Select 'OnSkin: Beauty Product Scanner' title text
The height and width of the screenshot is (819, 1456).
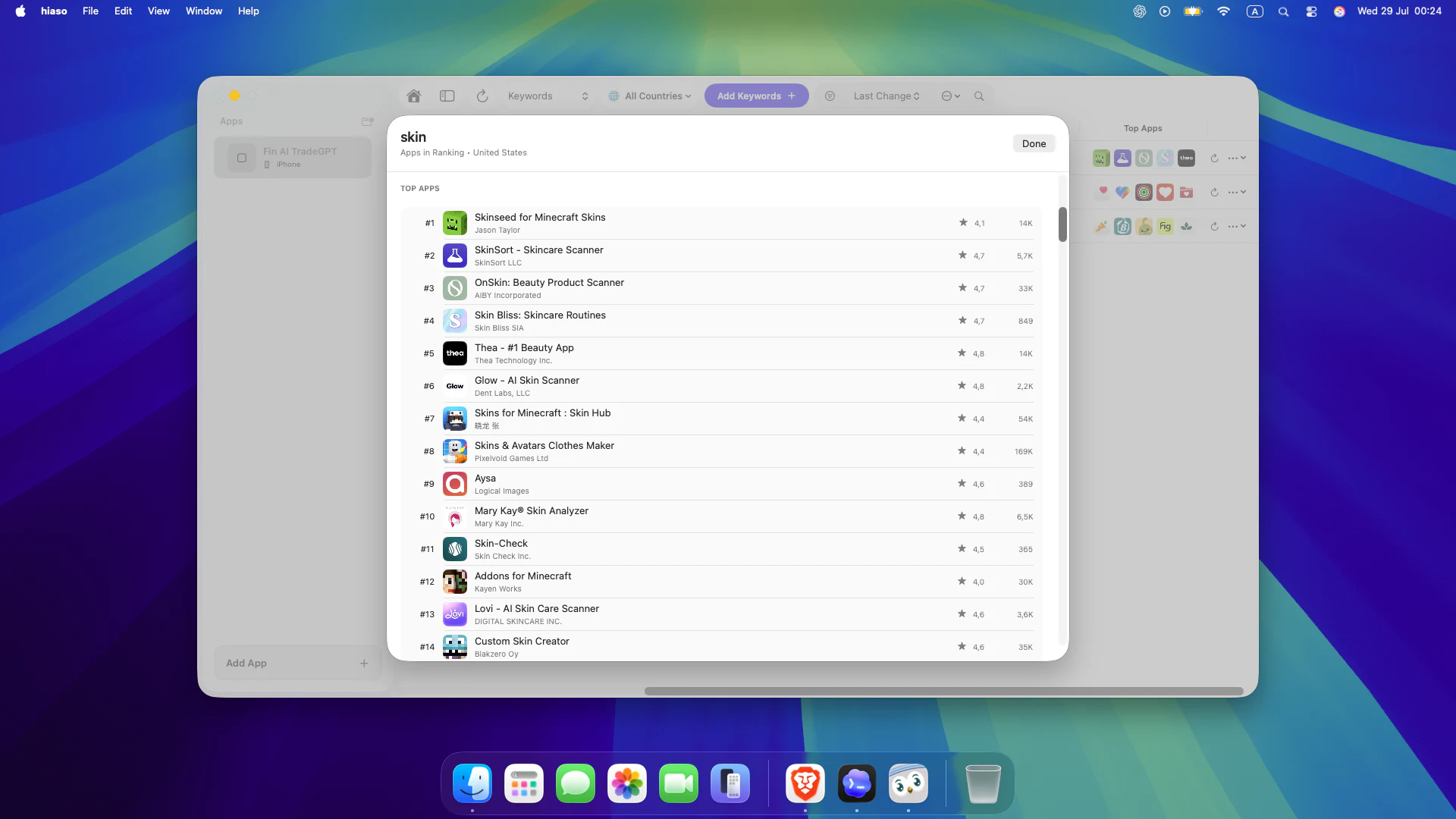click(x=549, y=283)
